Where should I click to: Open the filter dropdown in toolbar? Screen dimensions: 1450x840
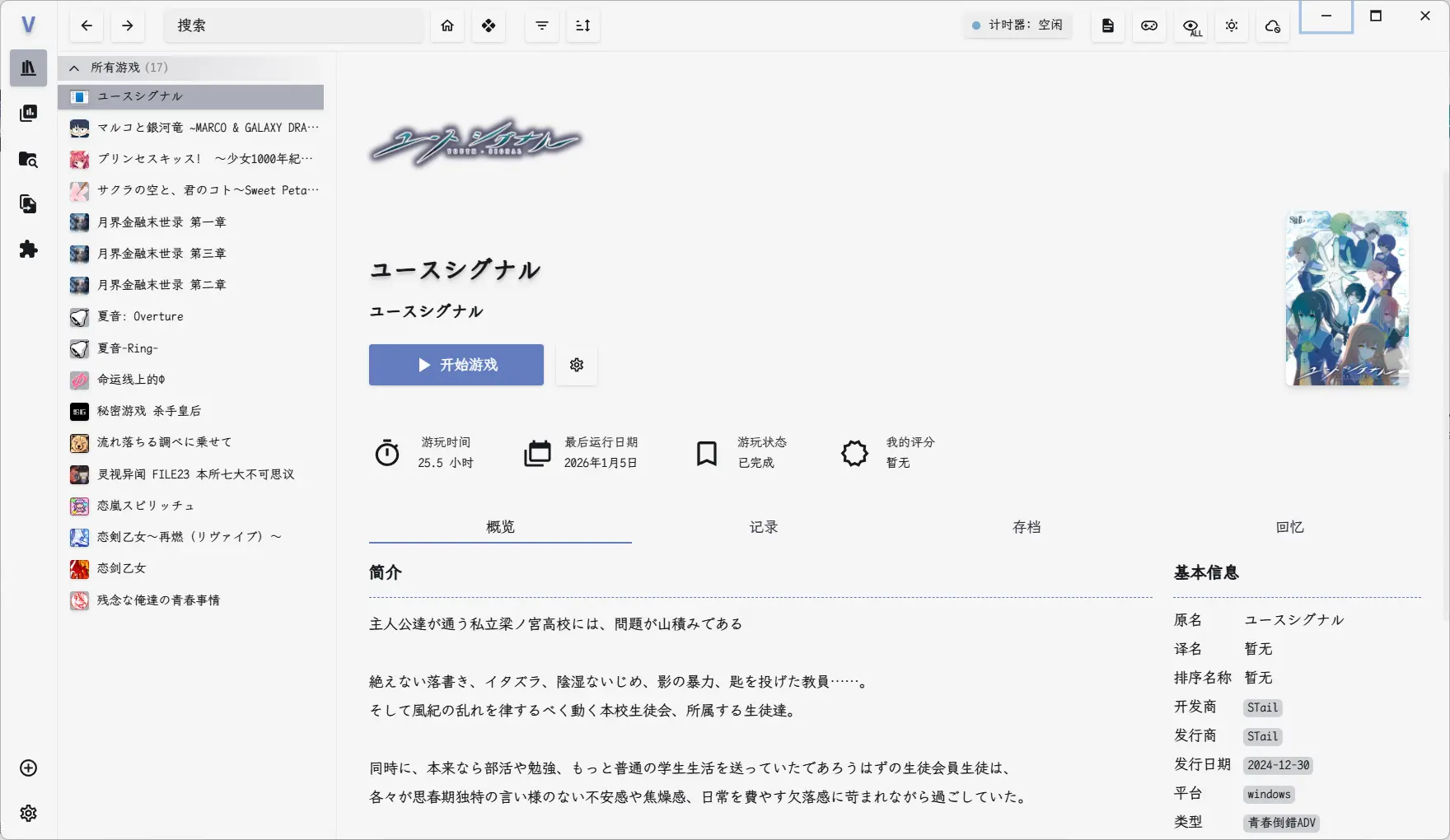click(542, 26)
